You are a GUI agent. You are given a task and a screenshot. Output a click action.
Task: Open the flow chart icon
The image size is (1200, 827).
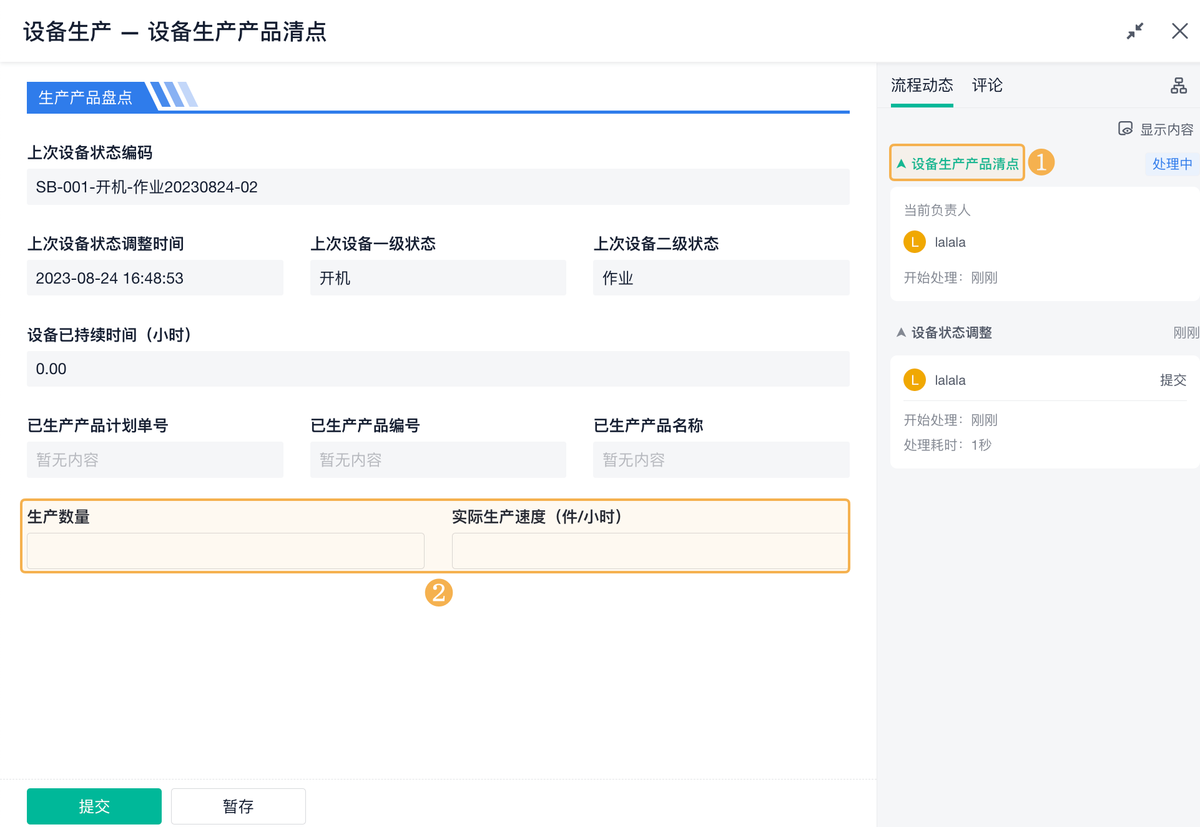point(1178,86)
